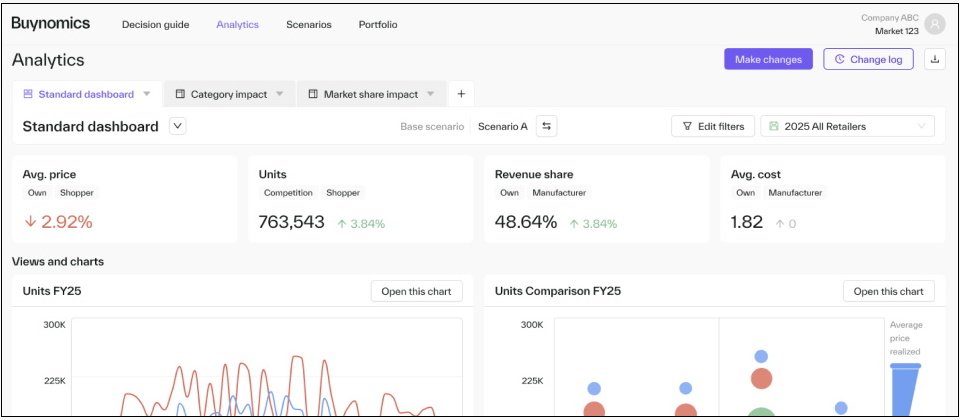Click the 48.64% revenue share value
Viewport: 960px width, 420px height.
pos(526,222)
